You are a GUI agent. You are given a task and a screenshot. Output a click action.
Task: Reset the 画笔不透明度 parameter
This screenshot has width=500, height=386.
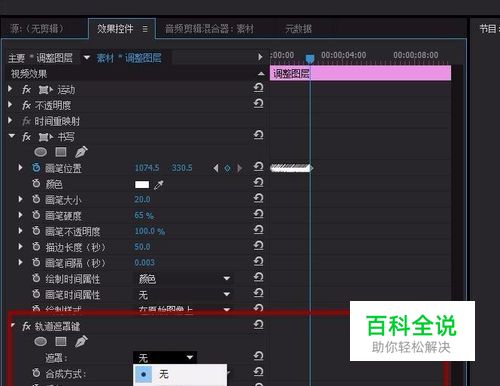(258, 230)
